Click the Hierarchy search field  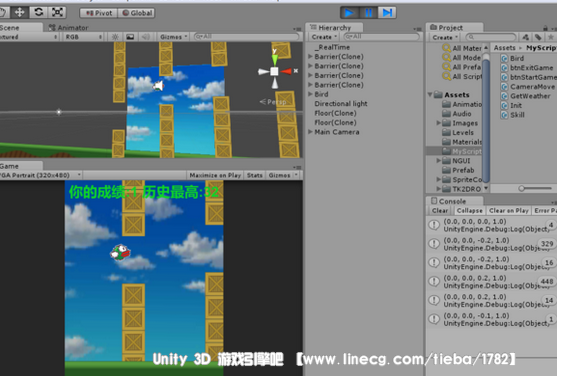[x=381, y=37]
